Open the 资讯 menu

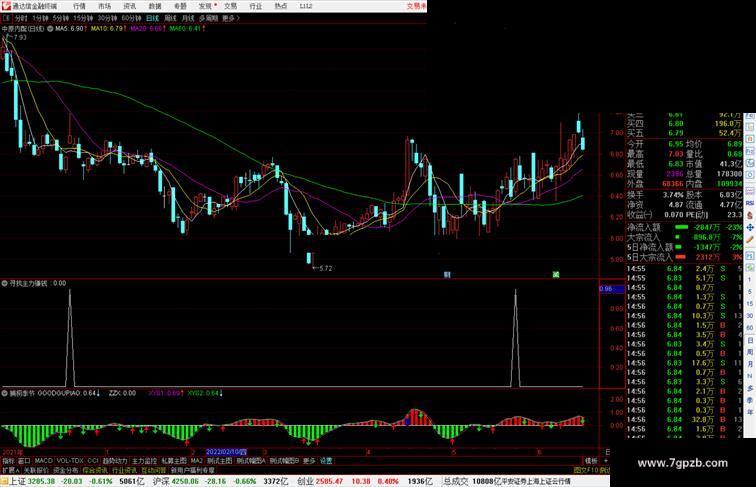tap(130, 6)
